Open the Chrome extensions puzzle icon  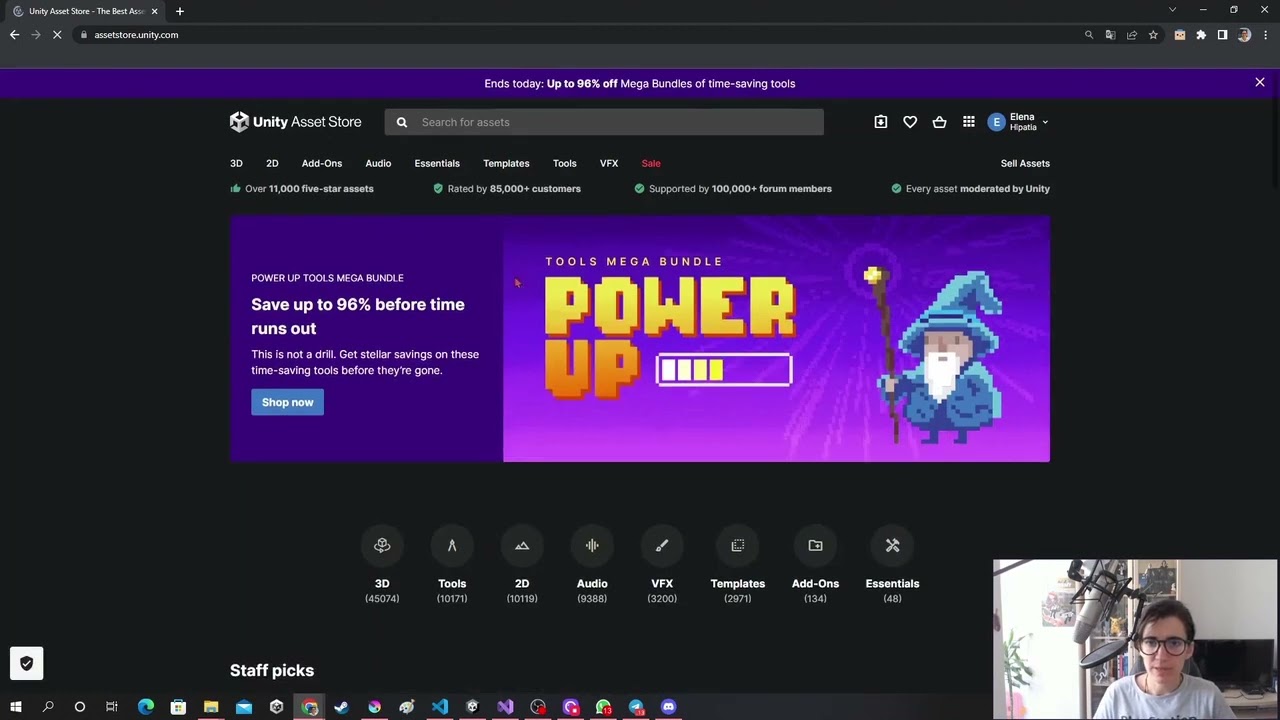point(1201,35)
